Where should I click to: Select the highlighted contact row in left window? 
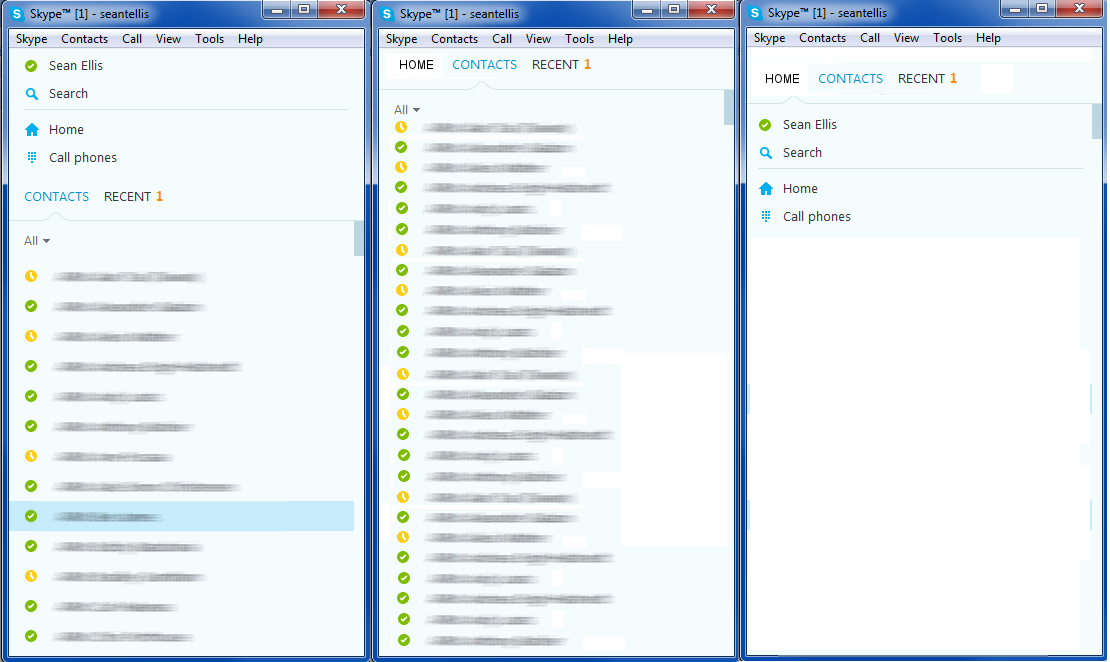tap(182, 516)
